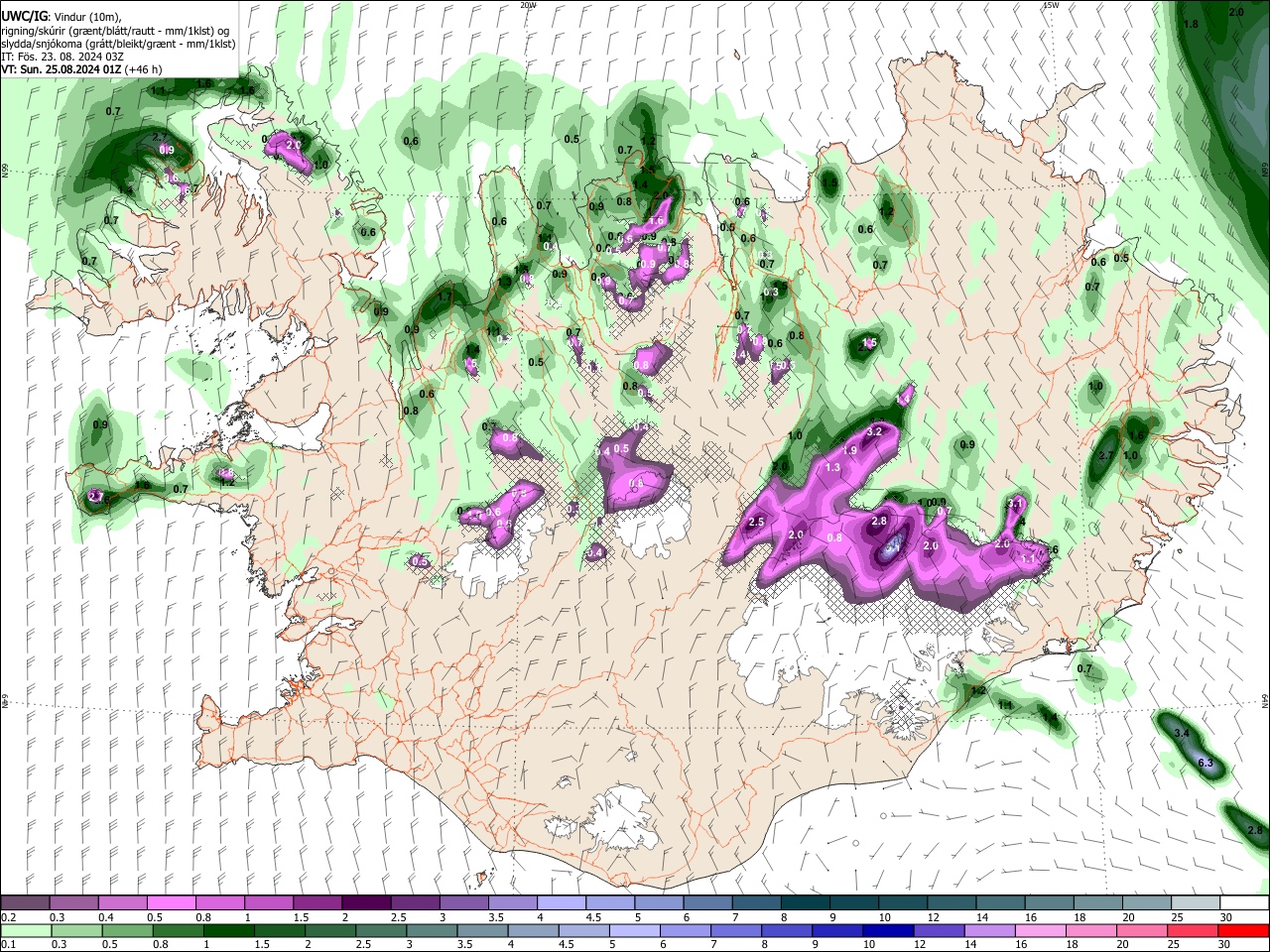Click bright magenta snow swatch between 0.5 and 0.8
Screen dimensions: 1270x952
click(x=171, y=903)
